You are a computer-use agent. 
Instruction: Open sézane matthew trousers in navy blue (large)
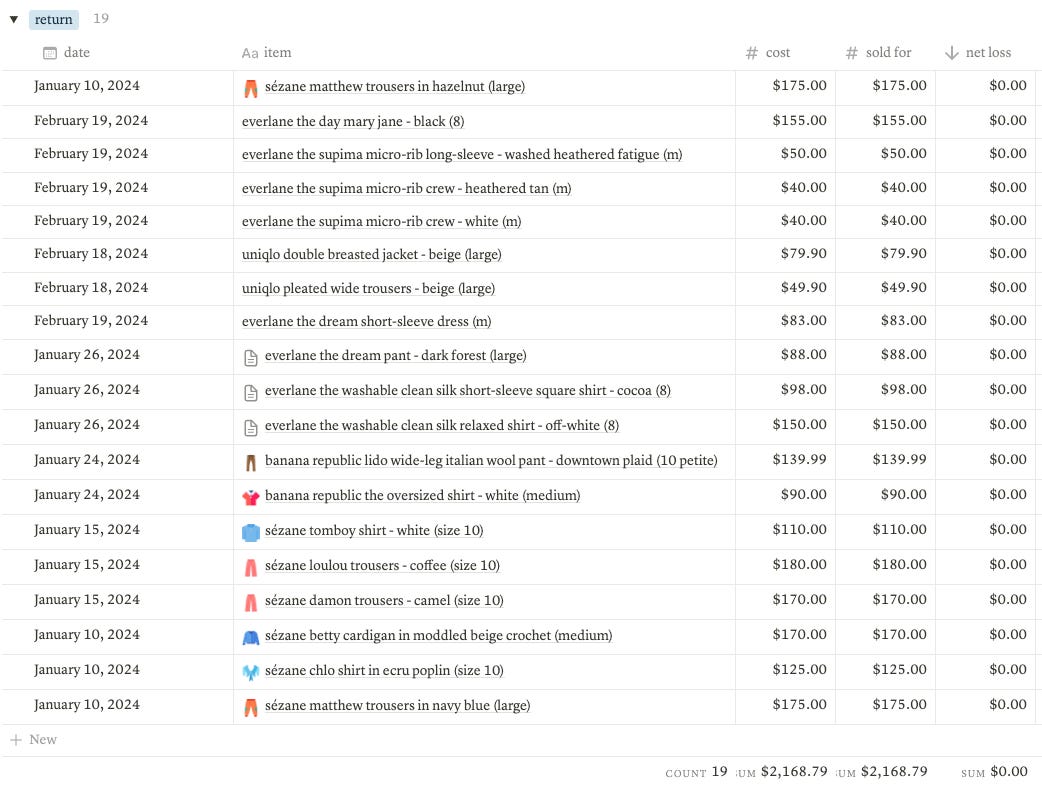pyautogui.click(x=397, y=706)
